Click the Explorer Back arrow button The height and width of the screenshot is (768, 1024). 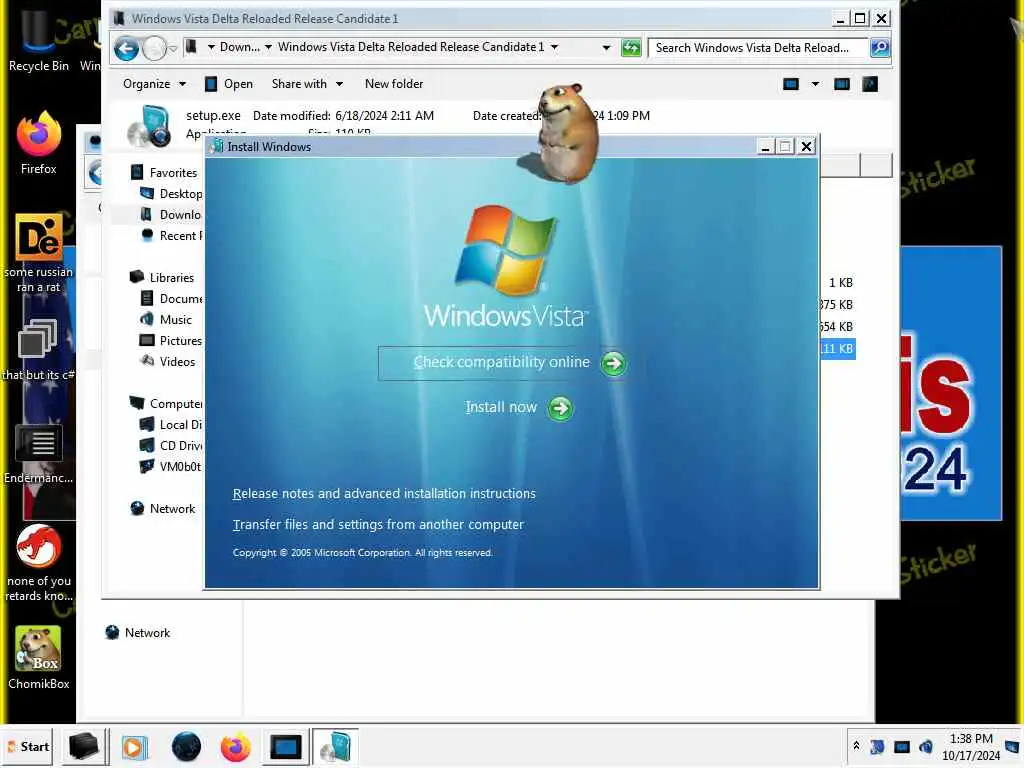click(126, 48)
